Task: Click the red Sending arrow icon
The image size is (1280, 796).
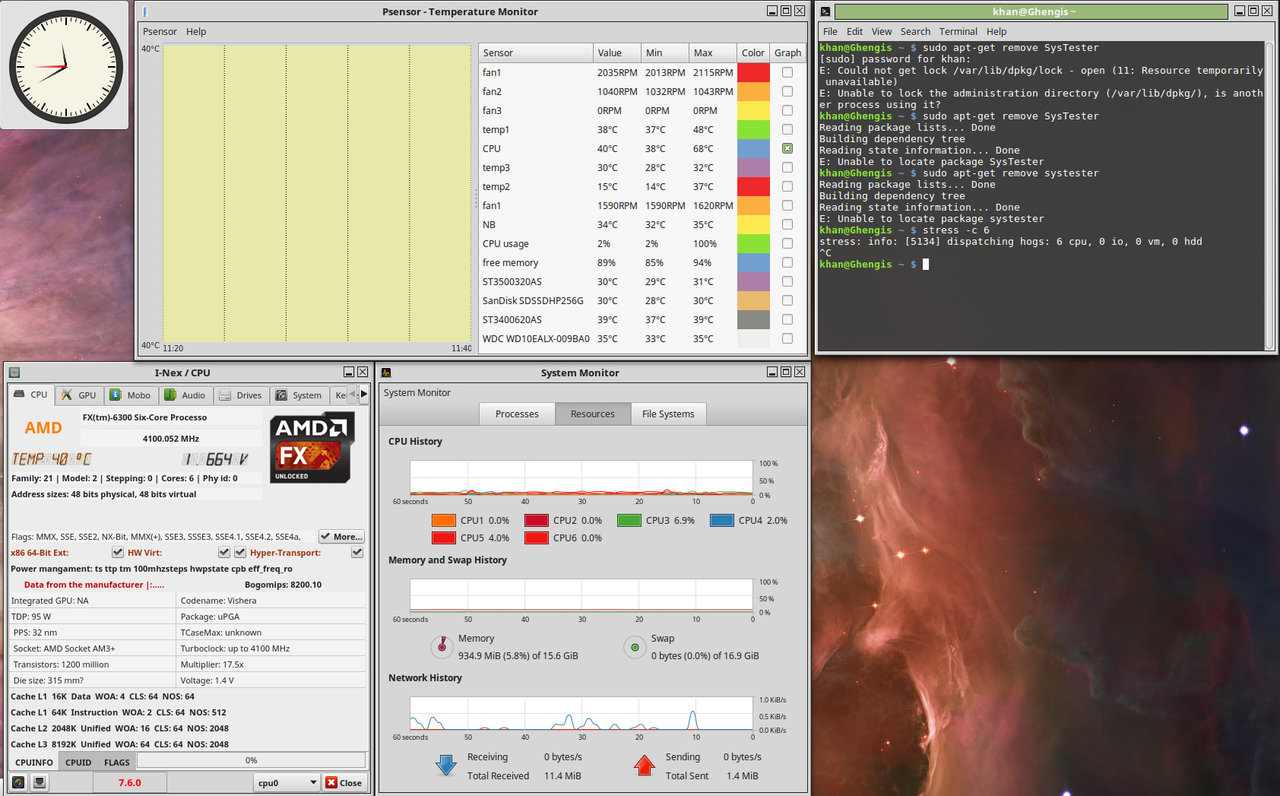Action: (644, 766)
